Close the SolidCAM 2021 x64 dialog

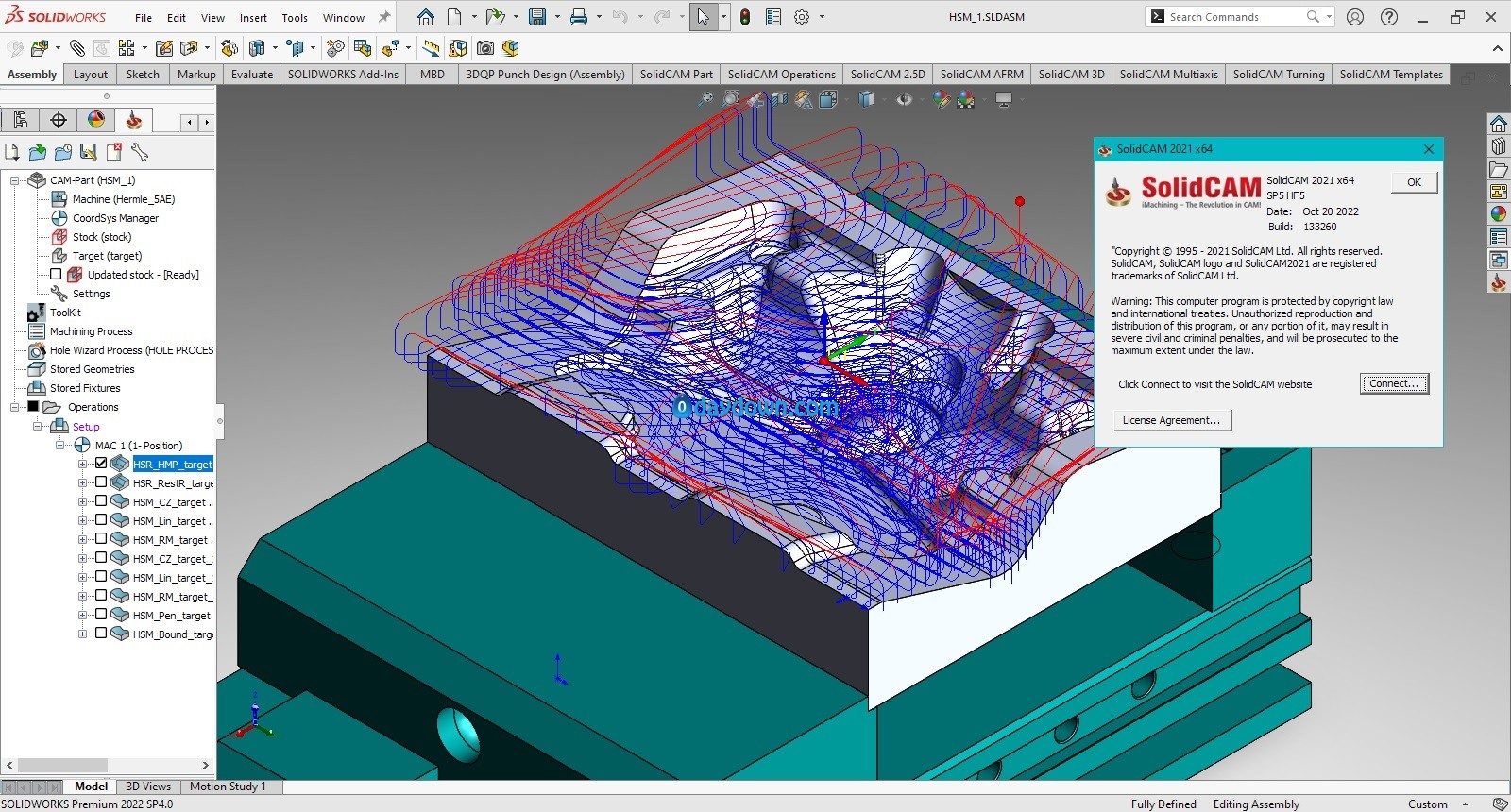click(x=1429, y=149)
